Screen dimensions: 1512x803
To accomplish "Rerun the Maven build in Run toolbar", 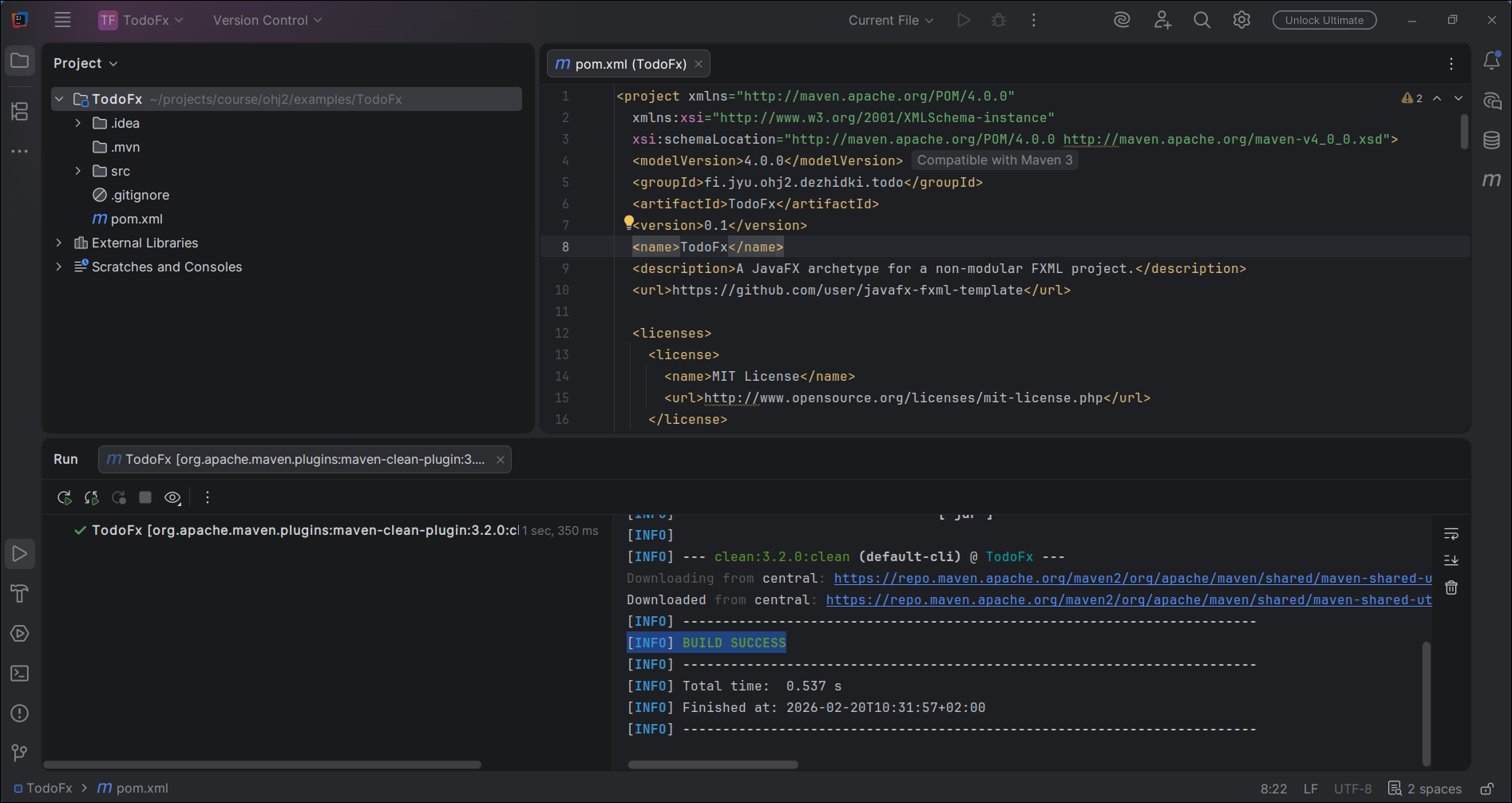I will click(65, 498).
